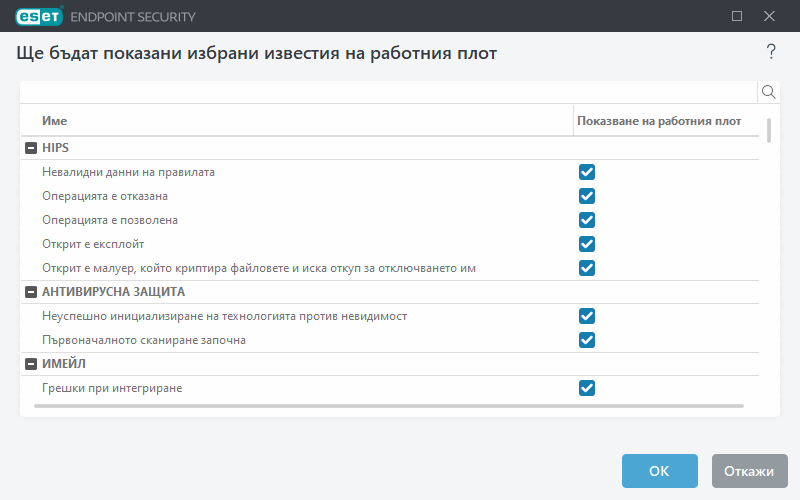
Task: Click the ИМЕЙЛ group label
Action: pyautogui.click(x=64, y=364)
